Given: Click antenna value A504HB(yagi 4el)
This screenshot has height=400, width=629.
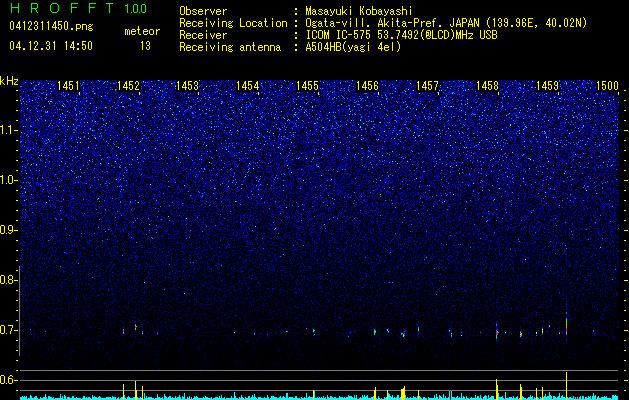Looking at the screenshot, I should (x=353, y=47).
